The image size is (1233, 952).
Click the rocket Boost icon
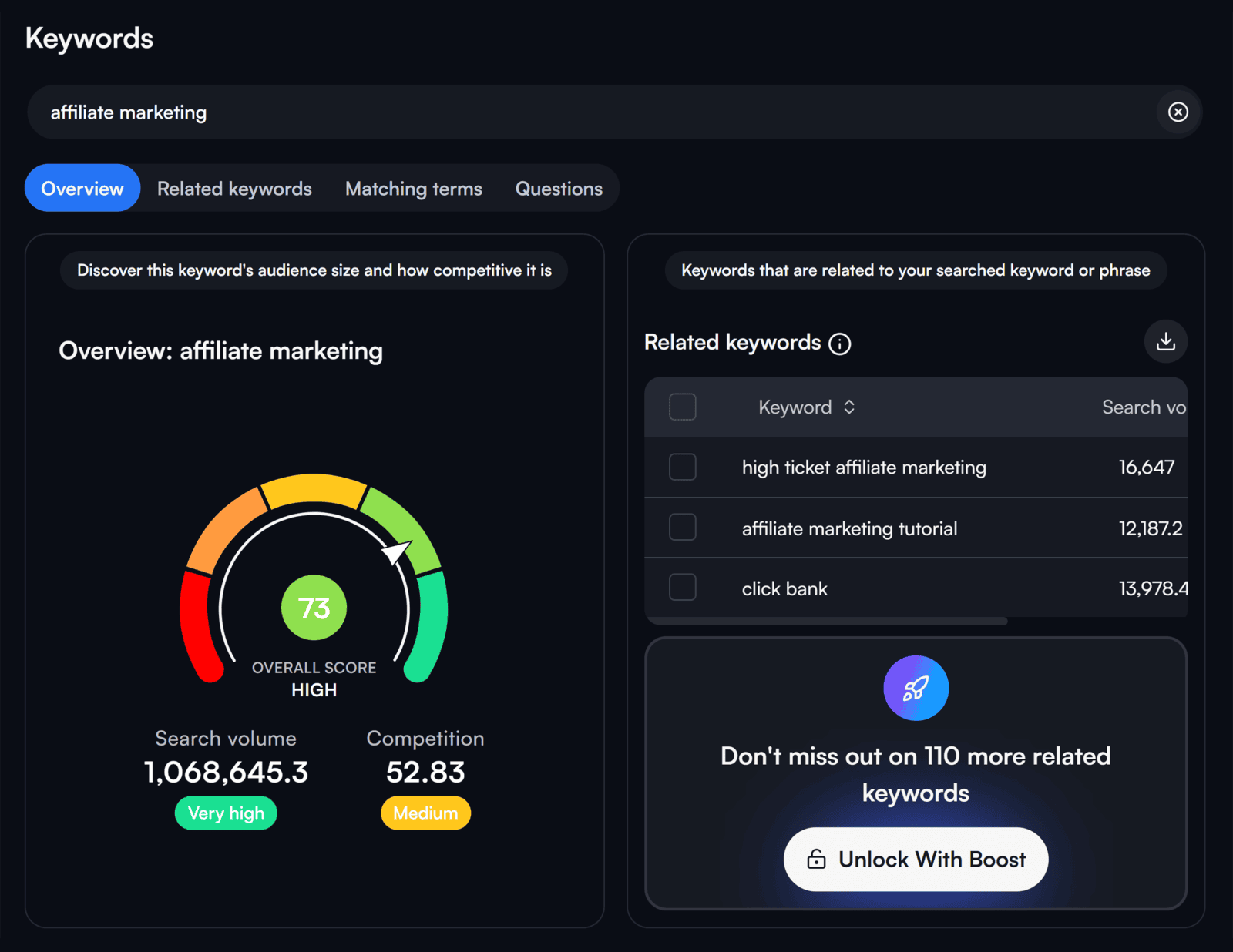[x=916, y=688]
